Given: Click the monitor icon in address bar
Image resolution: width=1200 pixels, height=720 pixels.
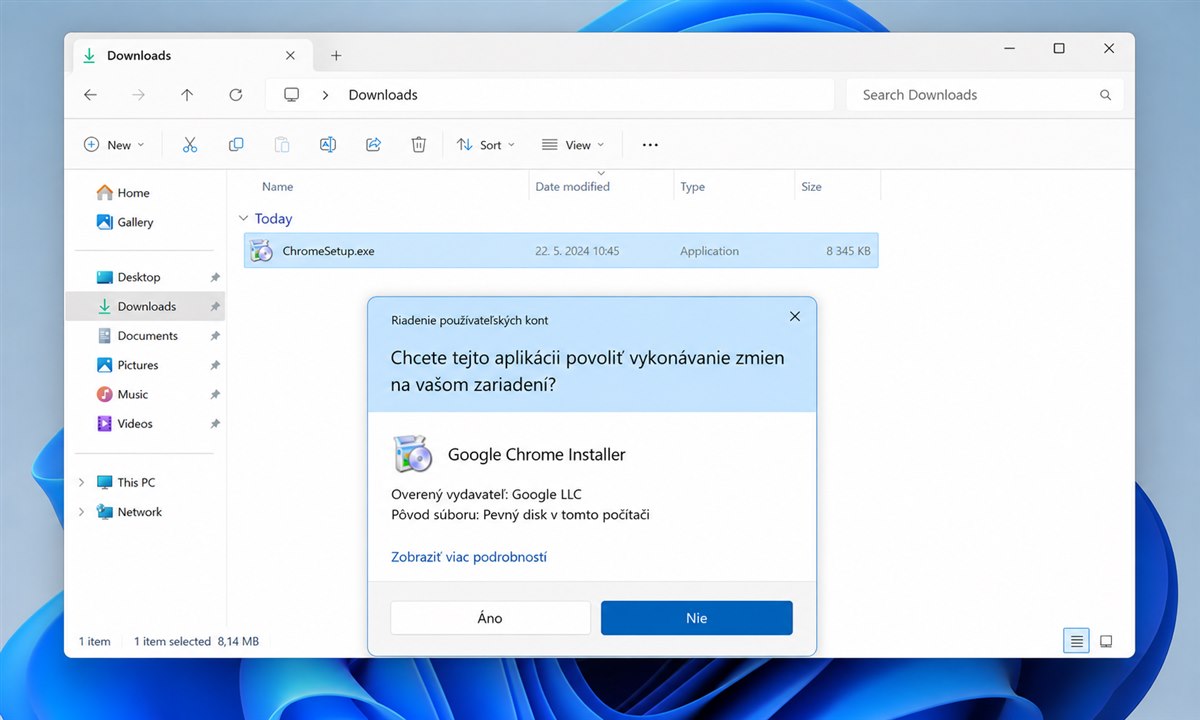Looking at the screenshot, I should tap(291, 95).
